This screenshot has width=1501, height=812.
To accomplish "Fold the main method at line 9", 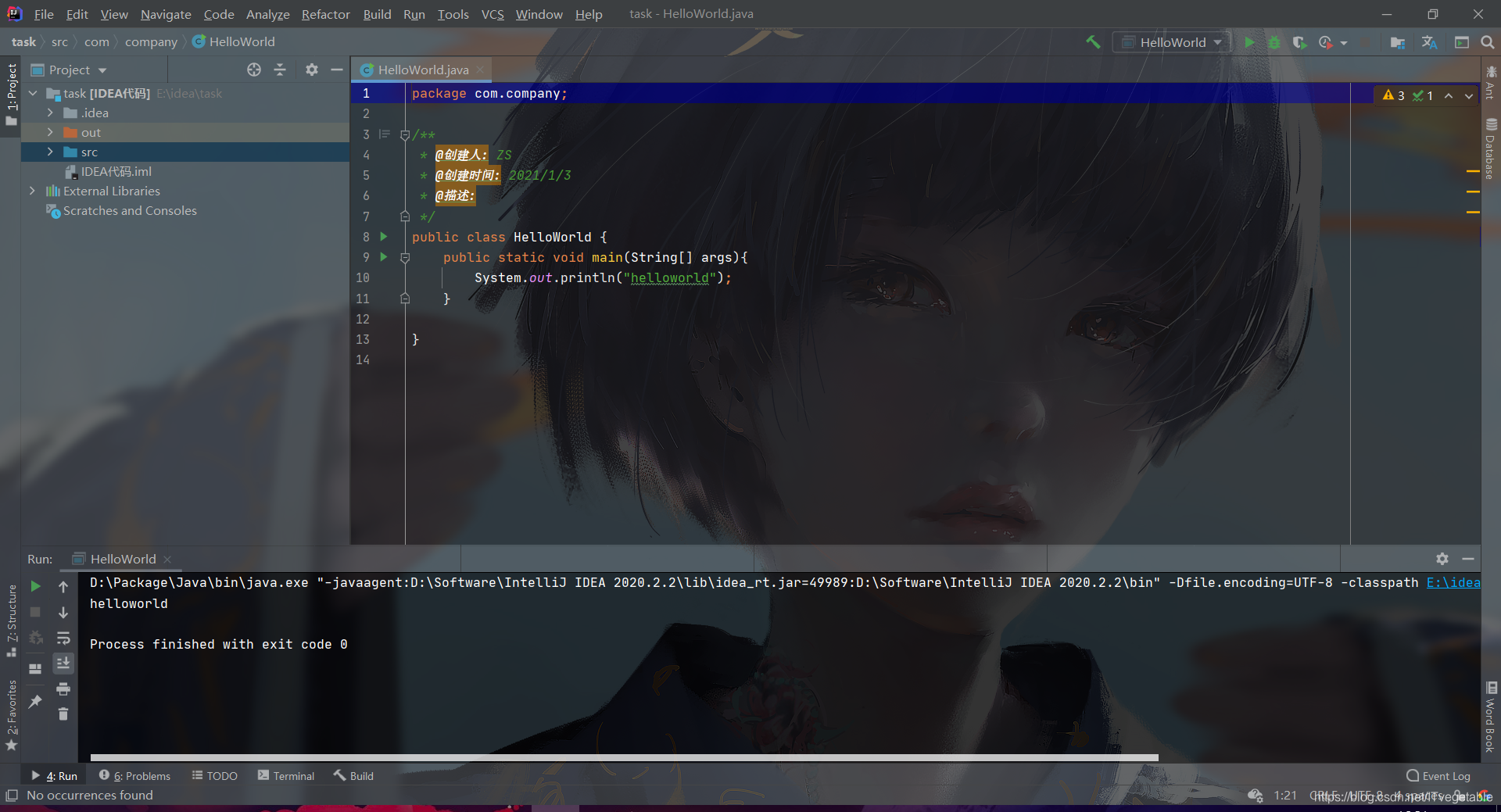I will click(405, 257).
